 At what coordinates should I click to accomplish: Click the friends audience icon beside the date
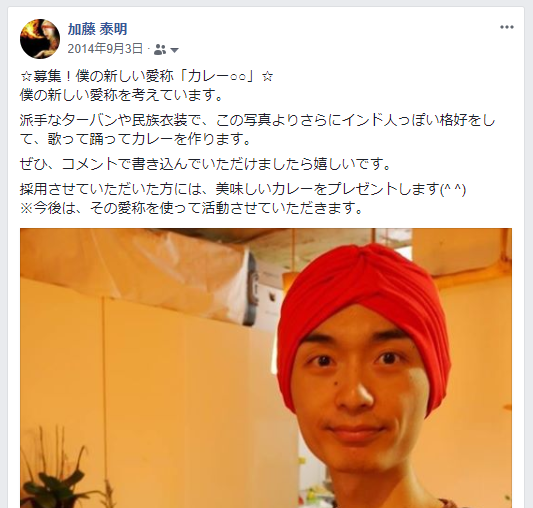point(160,50)
